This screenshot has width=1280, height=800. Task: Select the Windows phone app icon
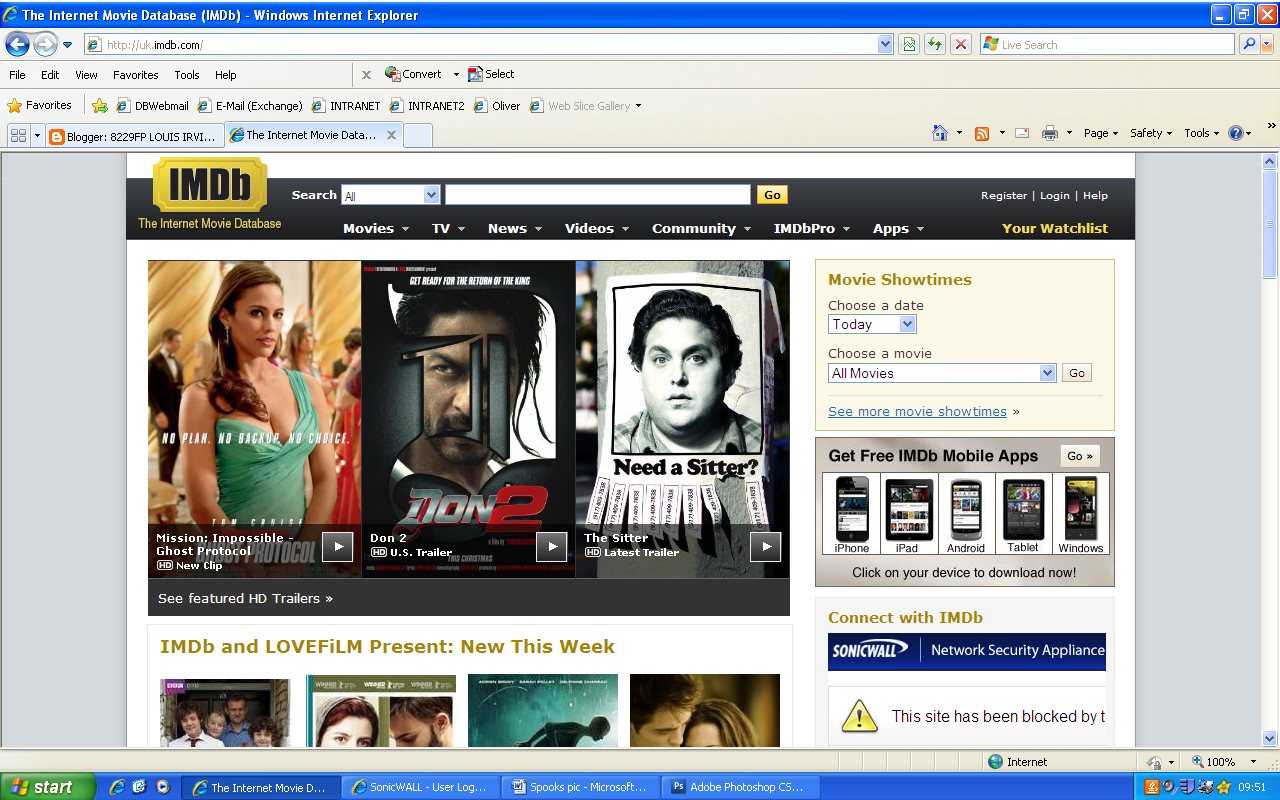point(1081,514)
